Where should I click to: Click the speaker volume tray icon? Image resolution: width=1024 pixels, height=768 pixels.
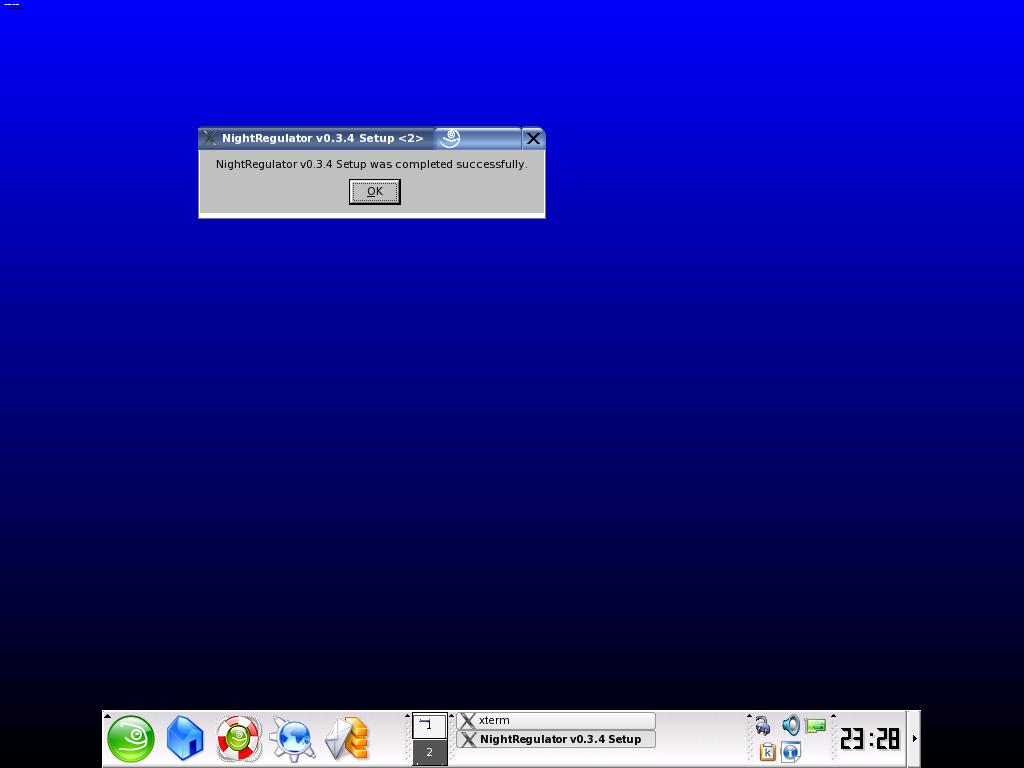pos(790,725)
